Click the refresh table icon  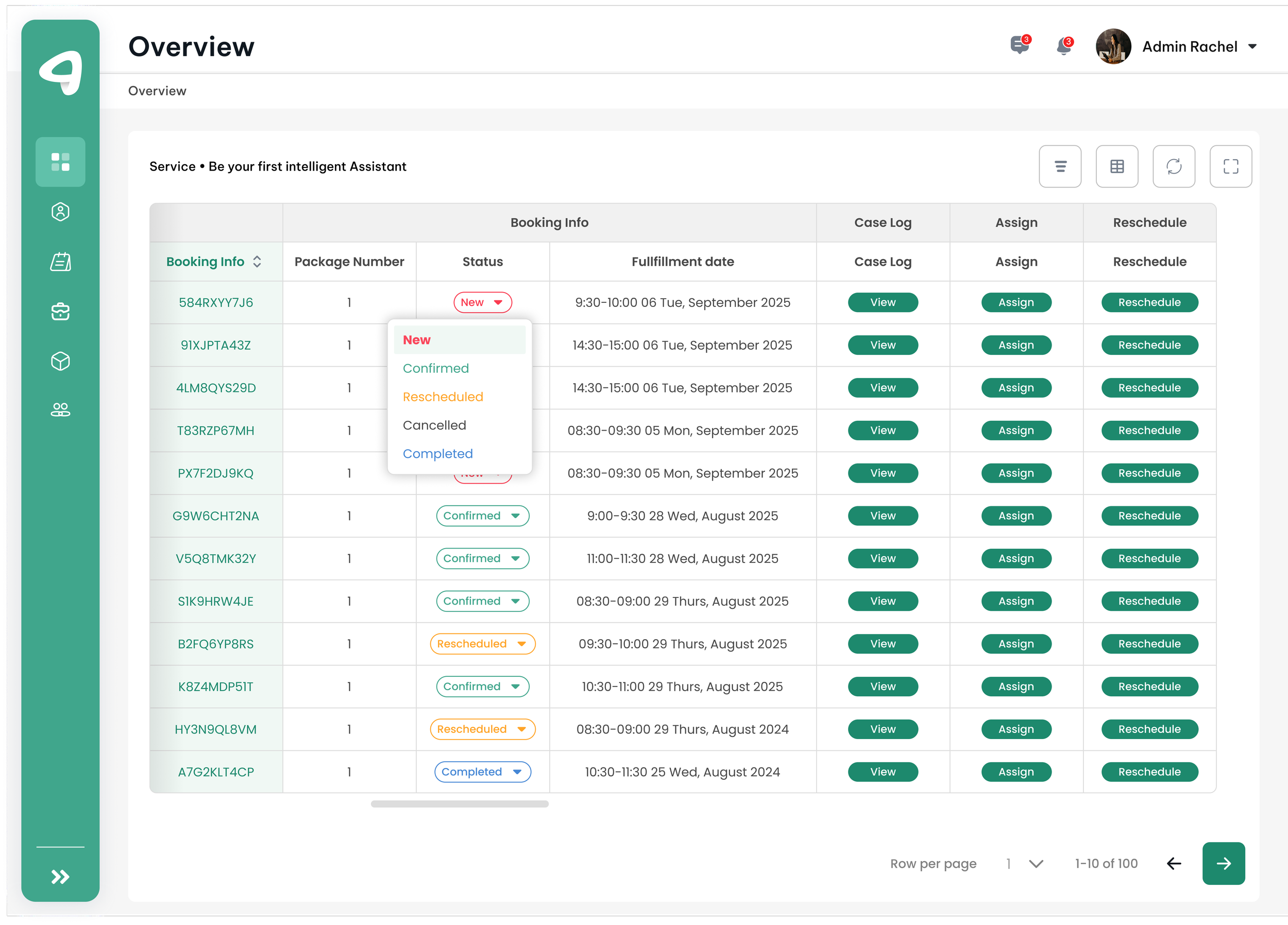[x=1174, y=166]
